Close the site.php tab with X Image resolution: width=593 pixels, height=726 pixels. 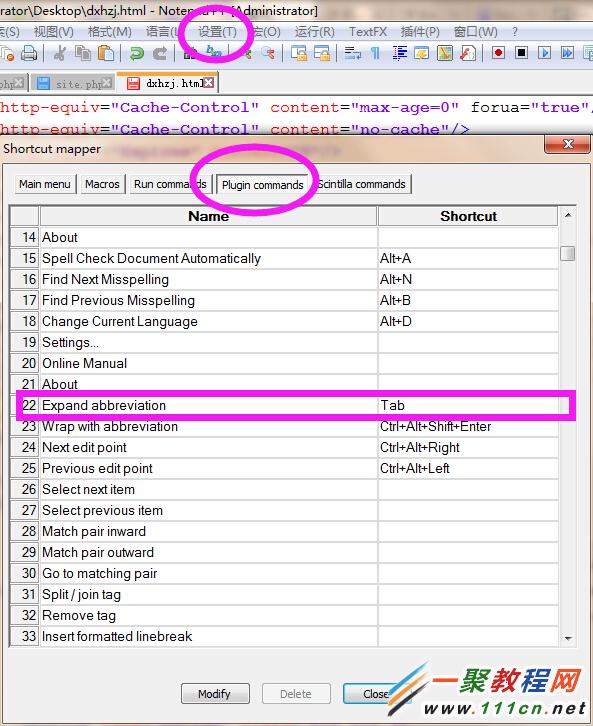[x=107, y=83]
